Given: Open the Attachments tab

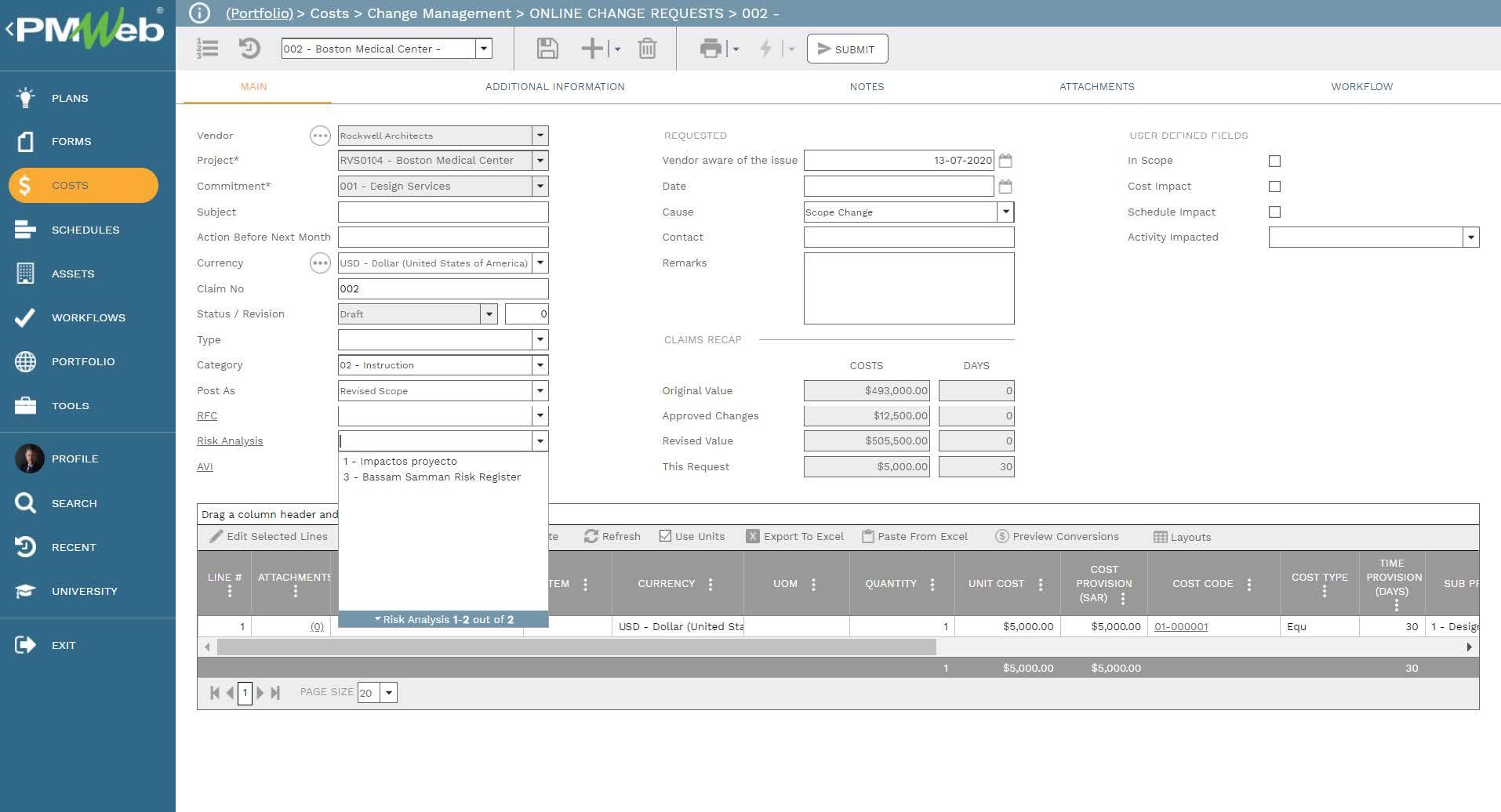Looking at the screenshot, I should click(x=1096, y=86).
